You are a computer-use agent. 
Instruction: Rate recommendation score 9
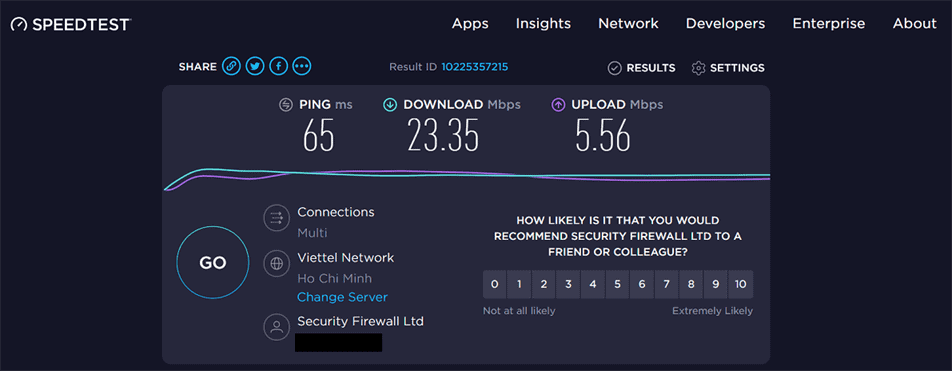pyautogui.click(x=716, y=284)
